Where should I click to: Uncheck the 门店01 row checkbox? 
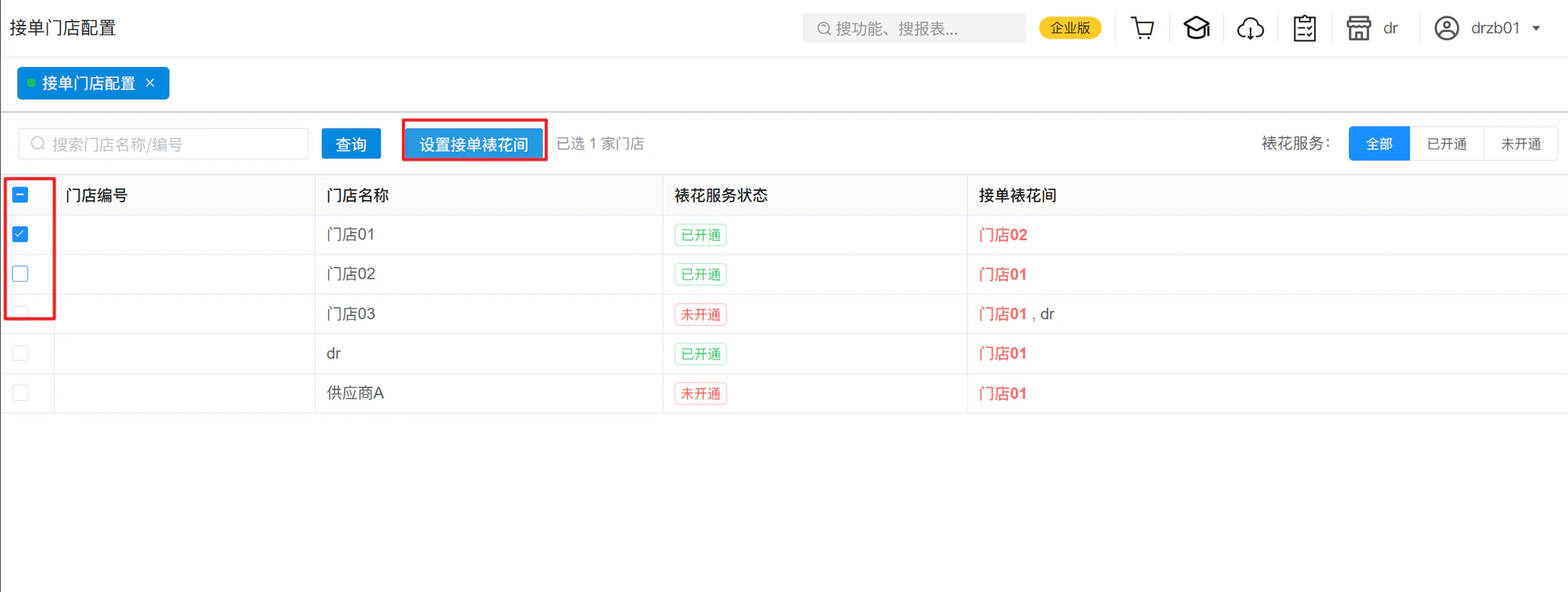coord(20,234)
